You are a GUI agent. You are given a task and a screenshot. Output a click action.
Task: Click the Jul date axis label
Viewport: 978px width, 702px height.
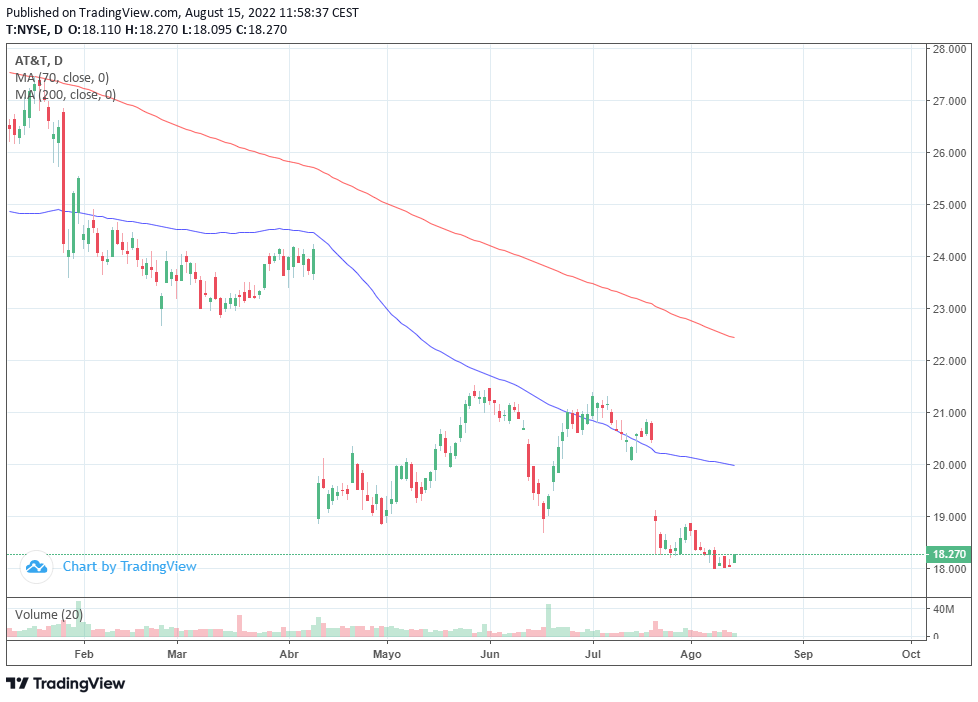pos(593,654)
